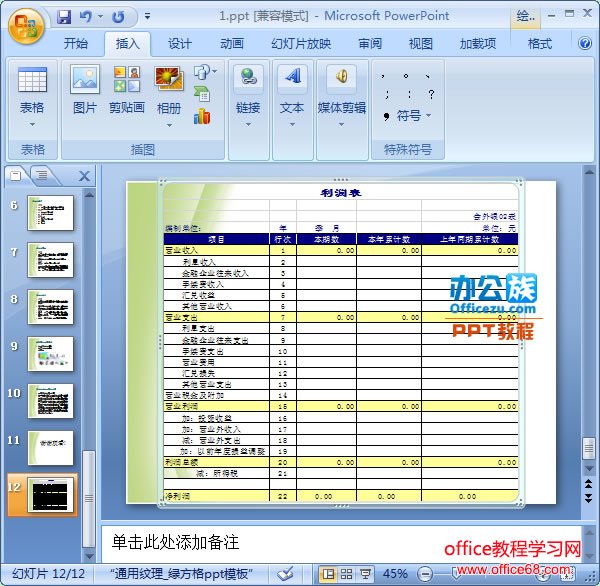Expand the 表格 dropdown arrow
600x586 pixels.
pyautogui.click(x=32, y=124)
